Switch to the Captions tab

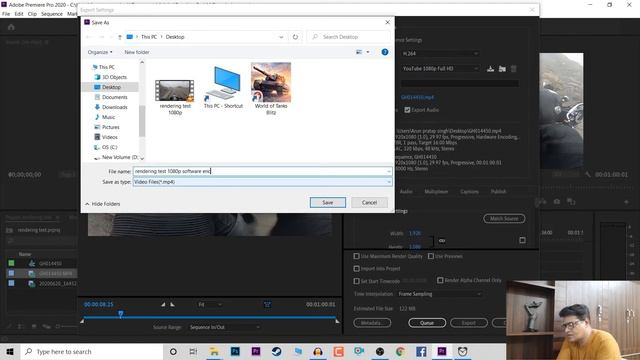click(x=469, y=191)
